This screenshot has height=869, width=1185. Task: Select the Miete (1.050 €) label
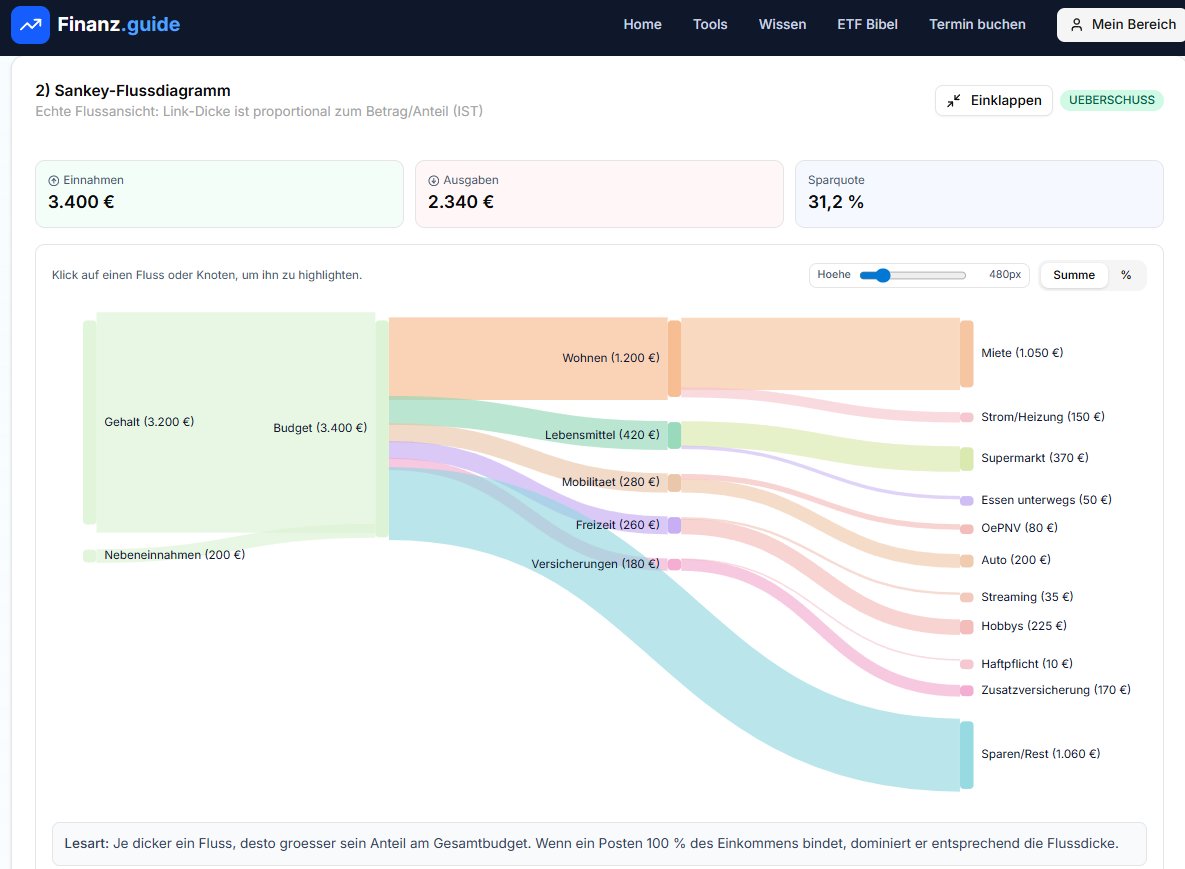pyautogui.click(x=1022, y=353)
